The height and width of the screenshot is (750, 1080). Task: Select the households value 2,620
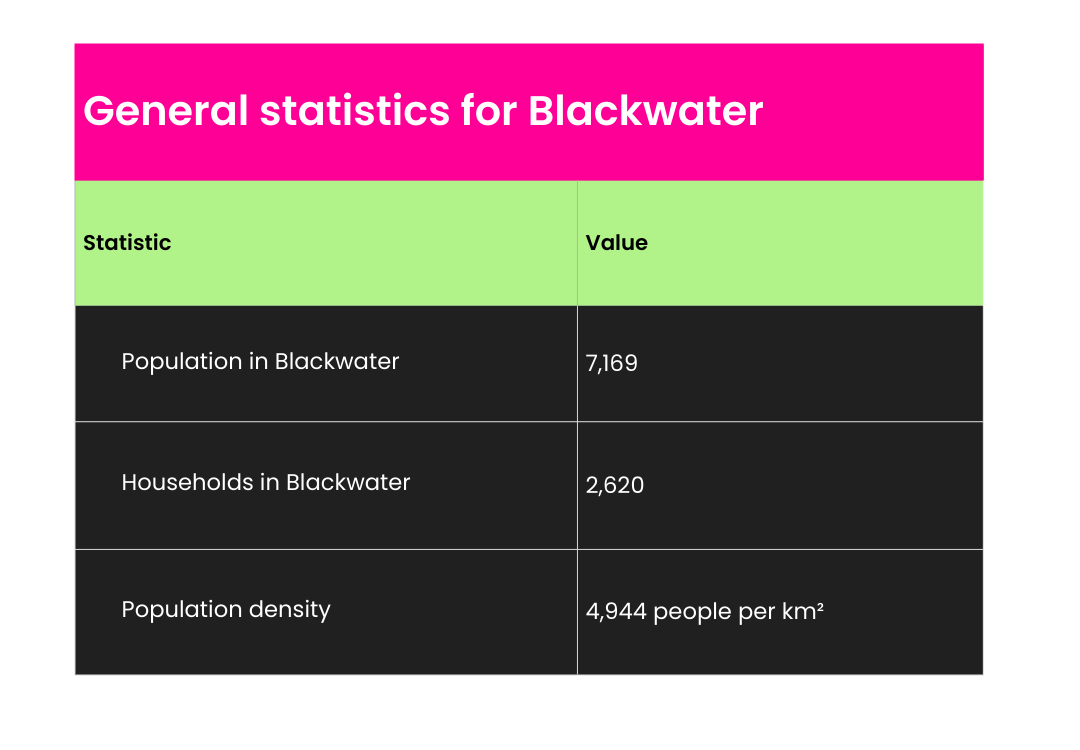615,485
